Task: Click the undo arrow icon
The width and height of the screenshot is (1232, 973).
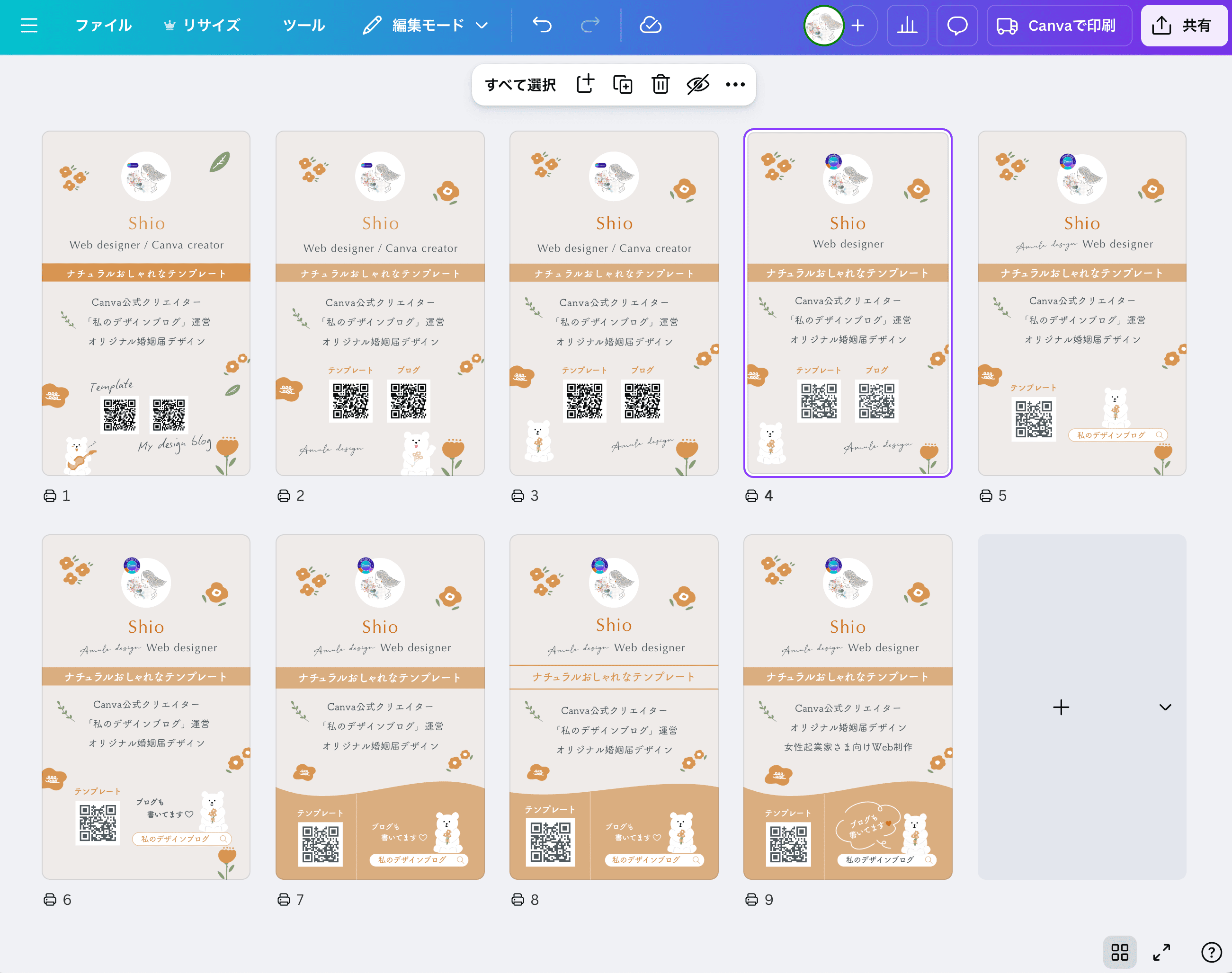Action: (542, 25)
